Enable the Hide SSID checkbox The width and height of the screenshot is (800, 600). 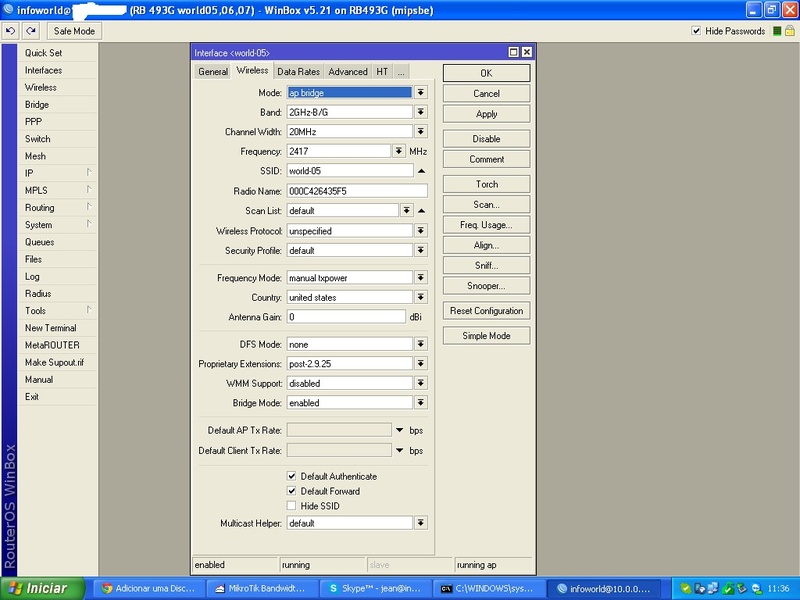point(291,506)
